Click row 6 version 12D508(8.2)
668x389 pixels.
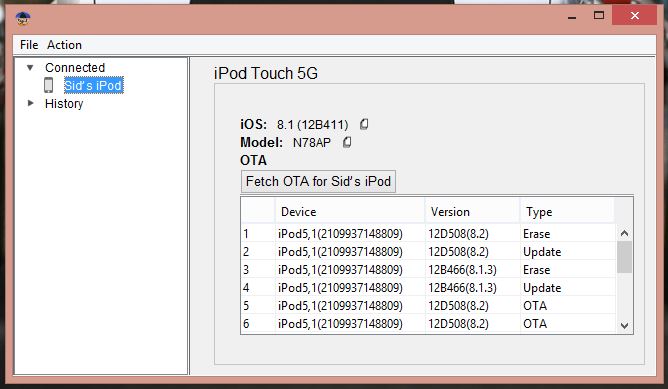point(472,324)
